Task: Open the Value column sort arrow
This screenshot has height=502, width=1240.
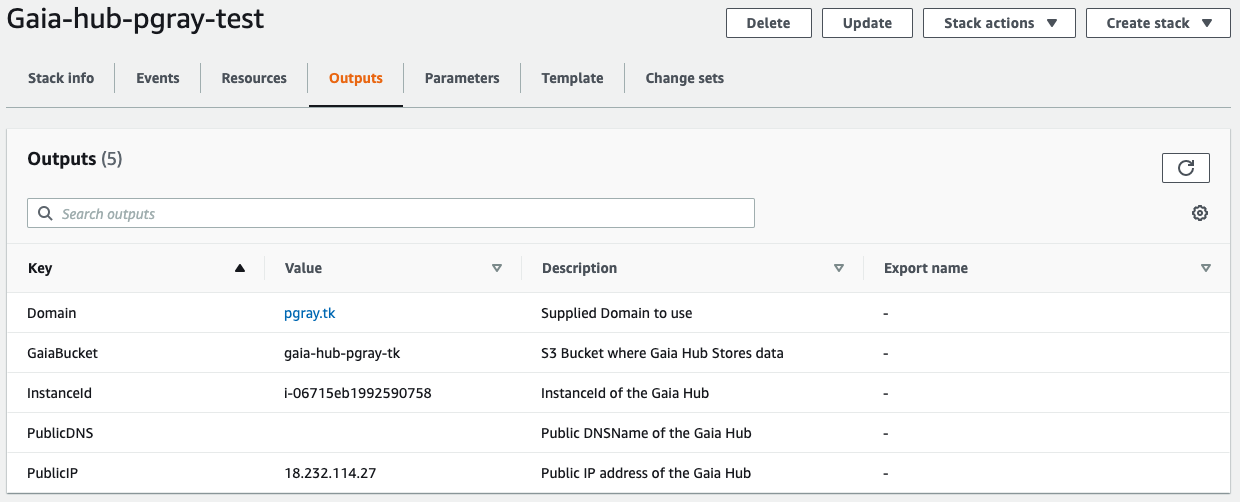Action: point(497,268)
